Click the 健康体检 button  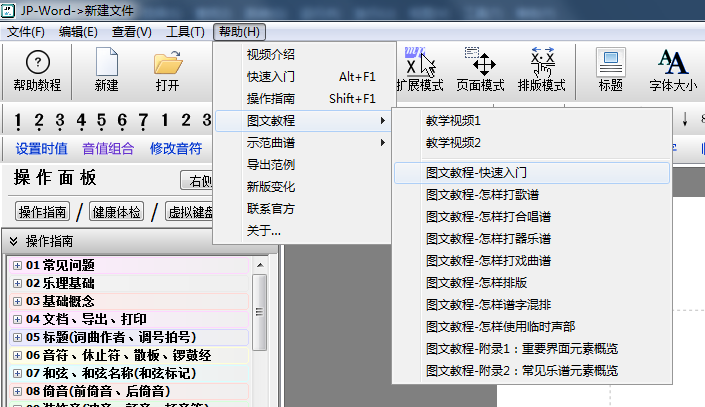(116, 211)
